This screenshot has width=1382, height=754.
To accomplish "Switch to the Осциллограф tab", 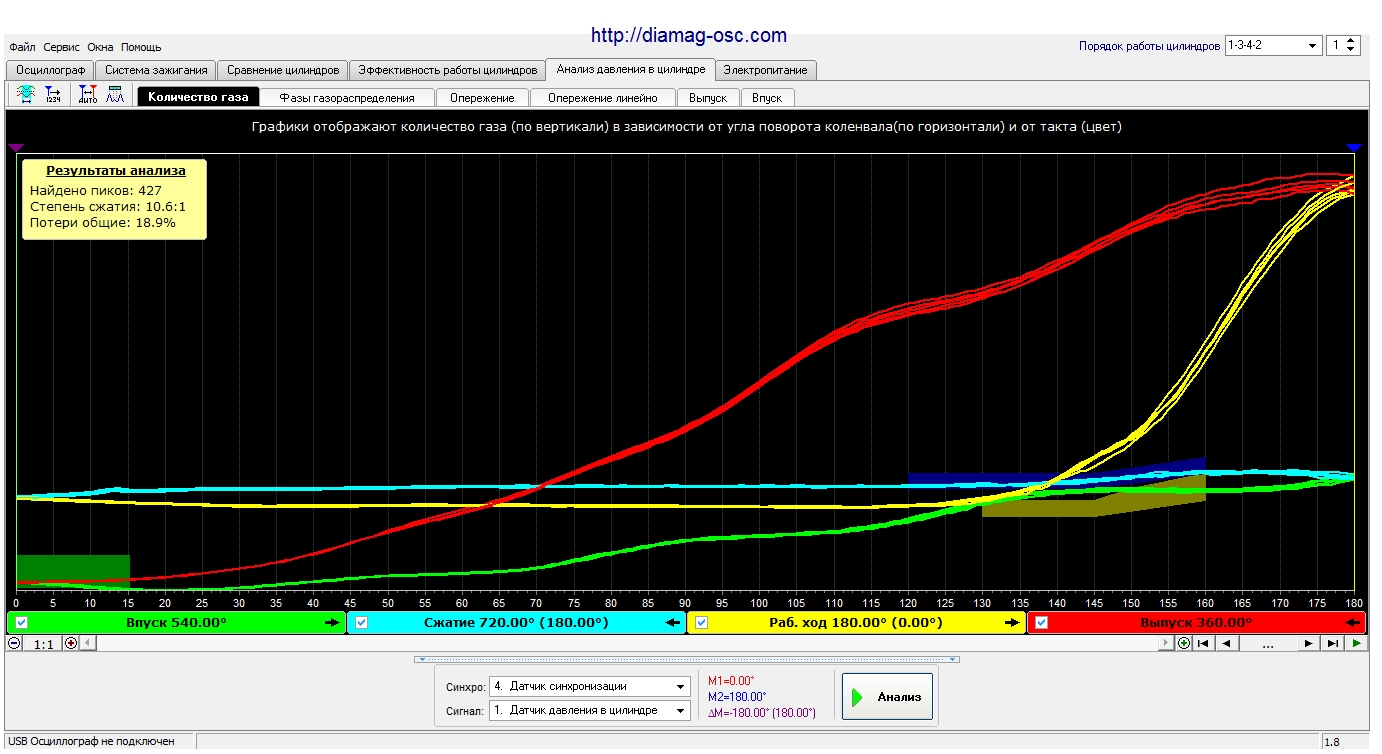I will (x=50, y=70).
